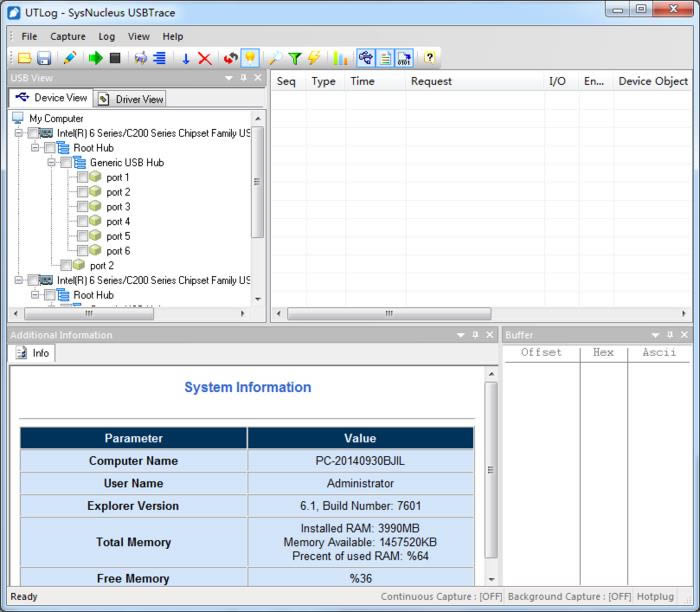
Task: Click the Hotplug status bar indicator
Action: coord(655,597)
